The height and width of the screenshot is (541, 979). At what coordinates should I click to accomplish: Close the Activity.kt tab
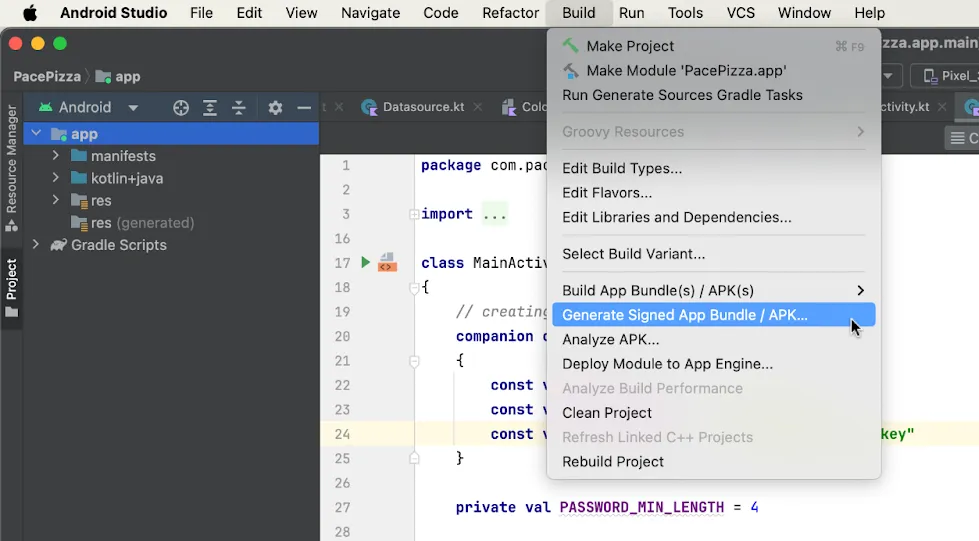[942, 107]
